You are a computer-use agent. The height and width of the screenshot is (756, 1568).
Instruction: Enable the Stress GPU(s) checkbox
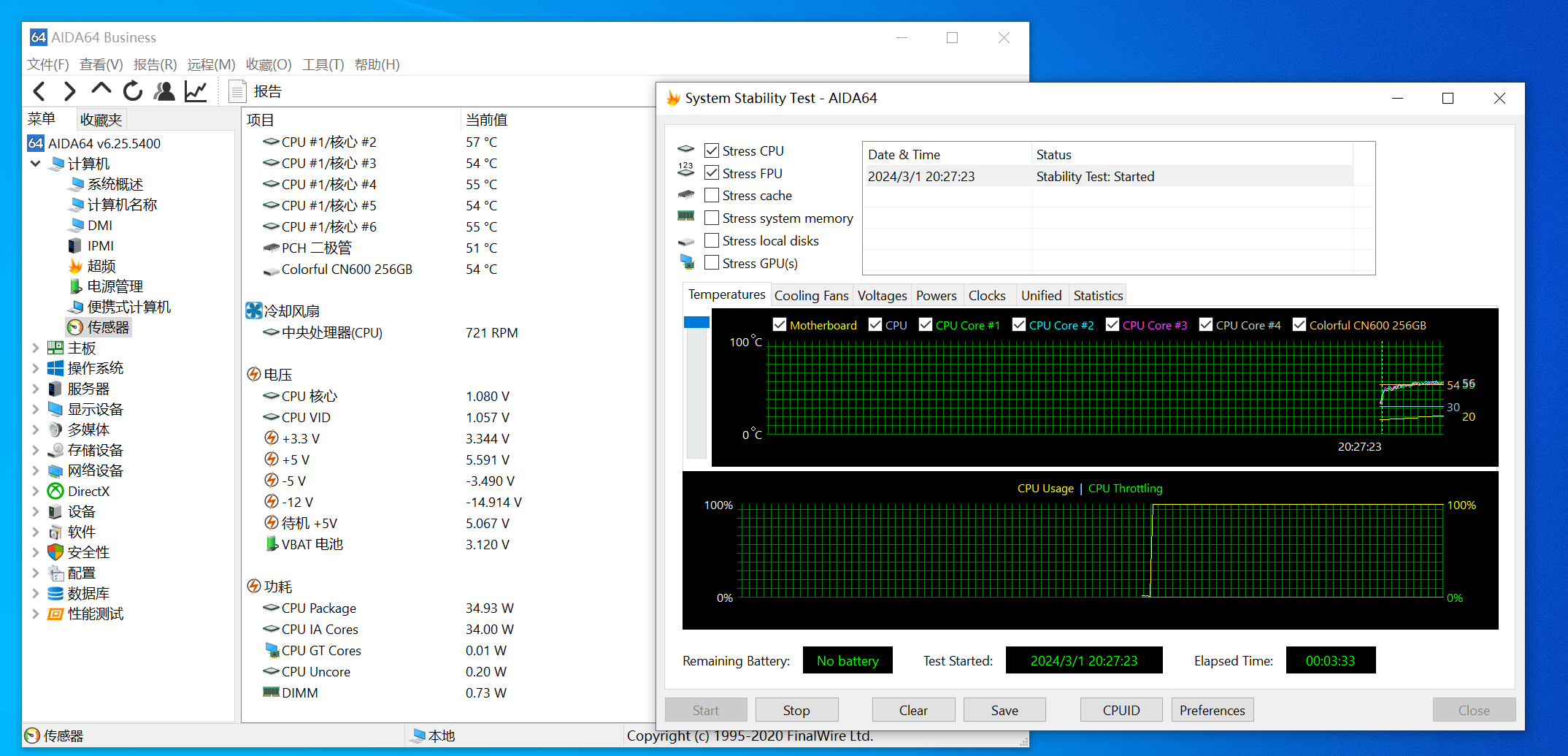712,263
